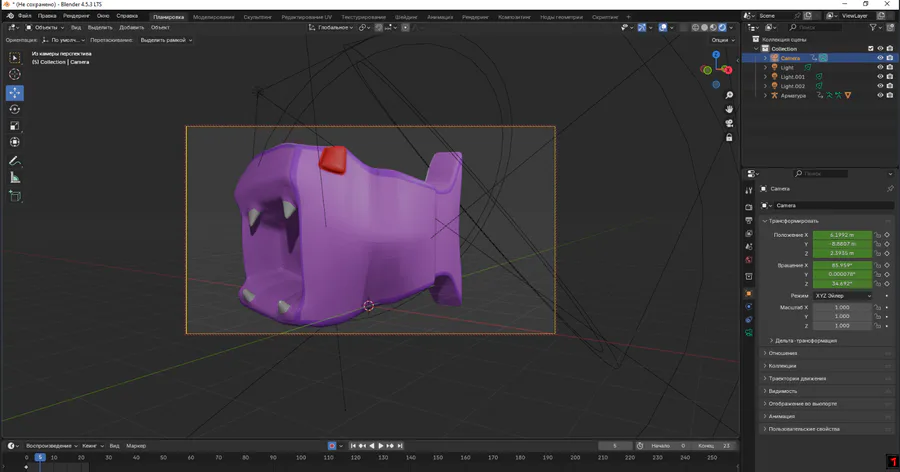Click the pan view hand icon
This screenshot has height=472, width=900.
[x=729, y=109]
